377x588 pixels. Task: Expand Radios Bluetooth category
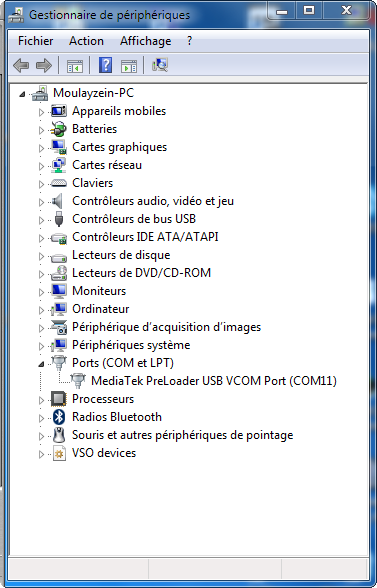coord(41,418)
